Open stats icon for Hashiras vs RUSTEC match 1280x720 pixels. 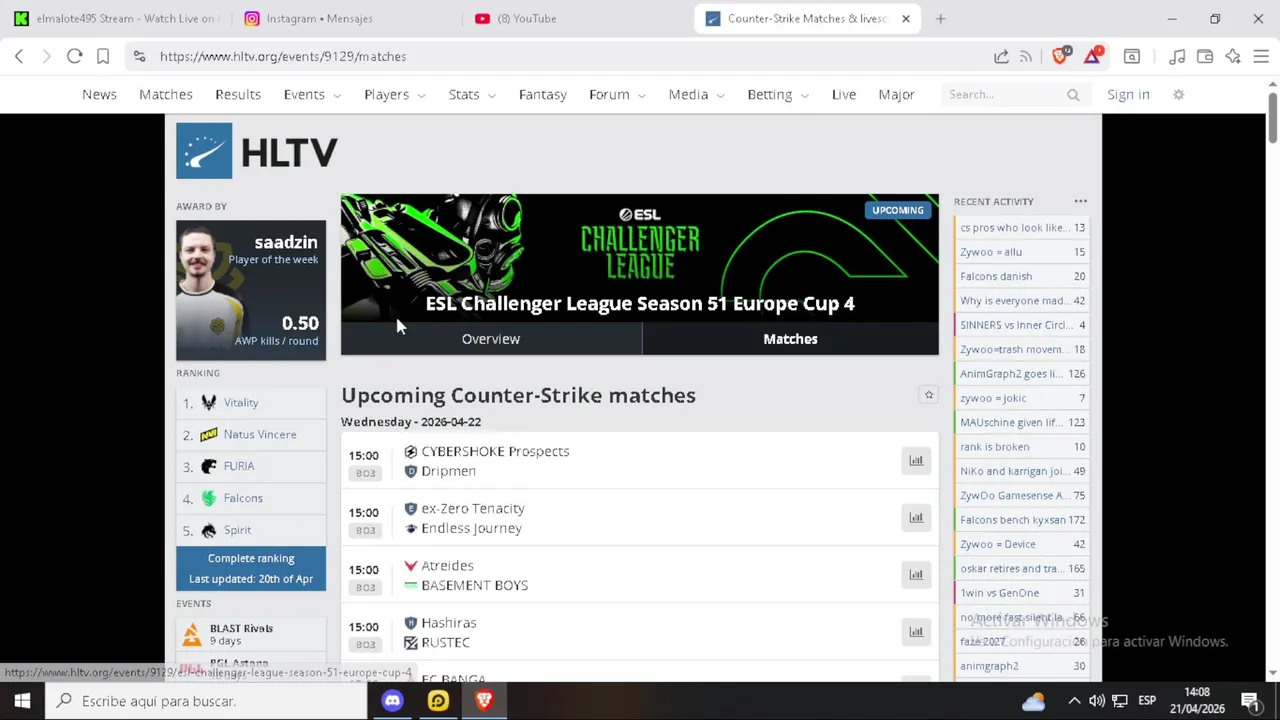(916, 631)
